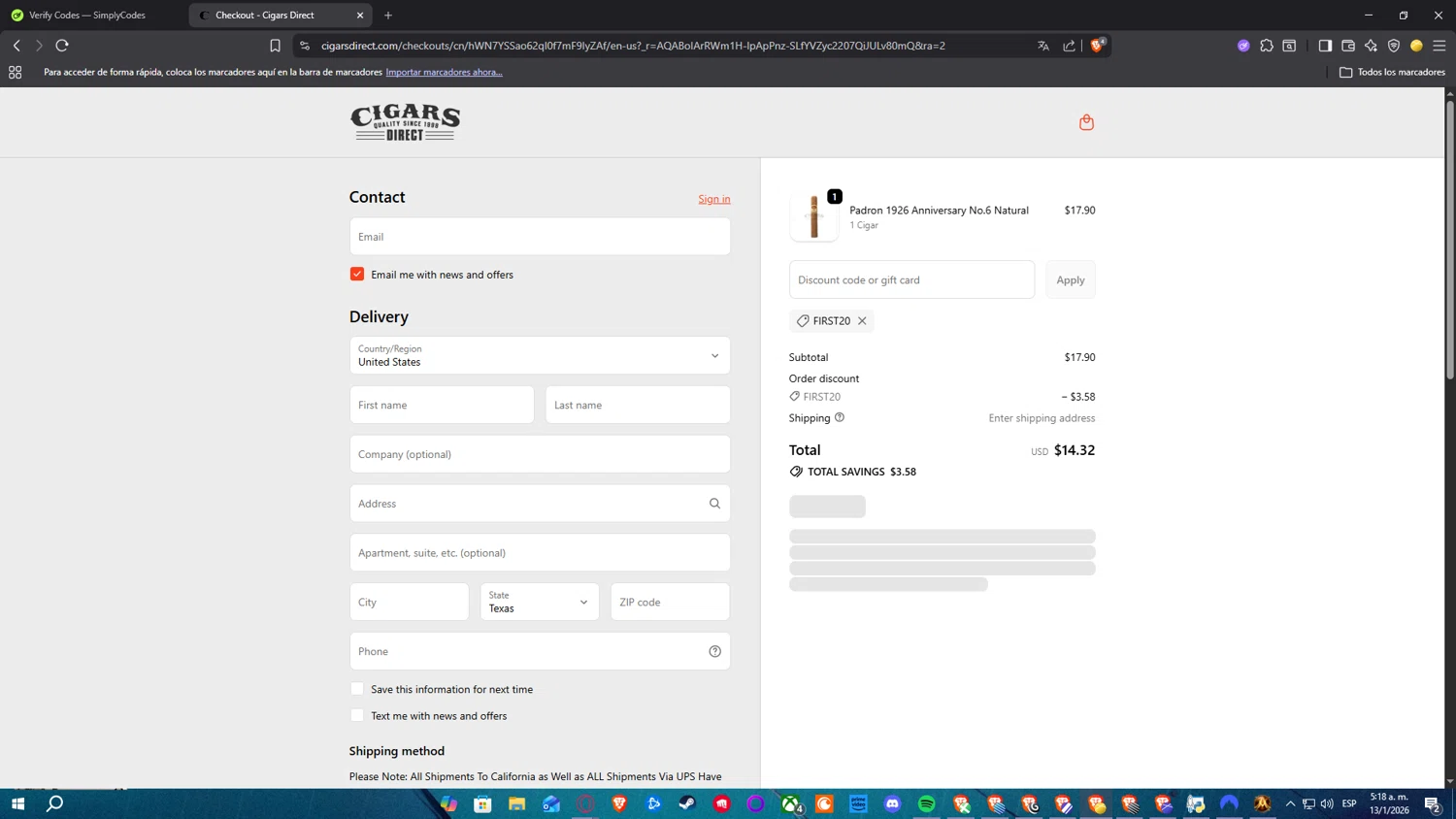Click the browser back arrow
Image resolution: width=1456 pixels, height=819 pixels.
(17, 46)
